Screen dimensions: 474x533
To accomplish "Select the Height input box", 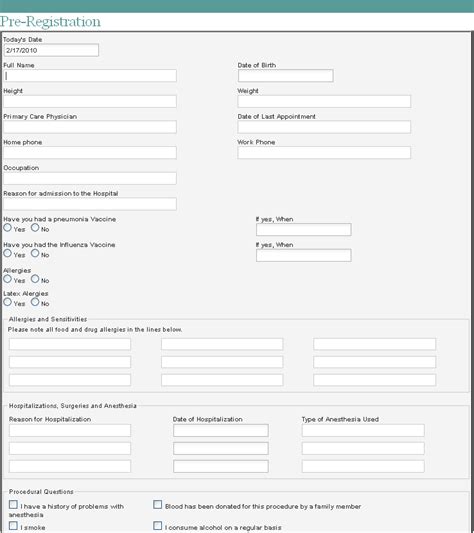I will click(x=90, y=101).
